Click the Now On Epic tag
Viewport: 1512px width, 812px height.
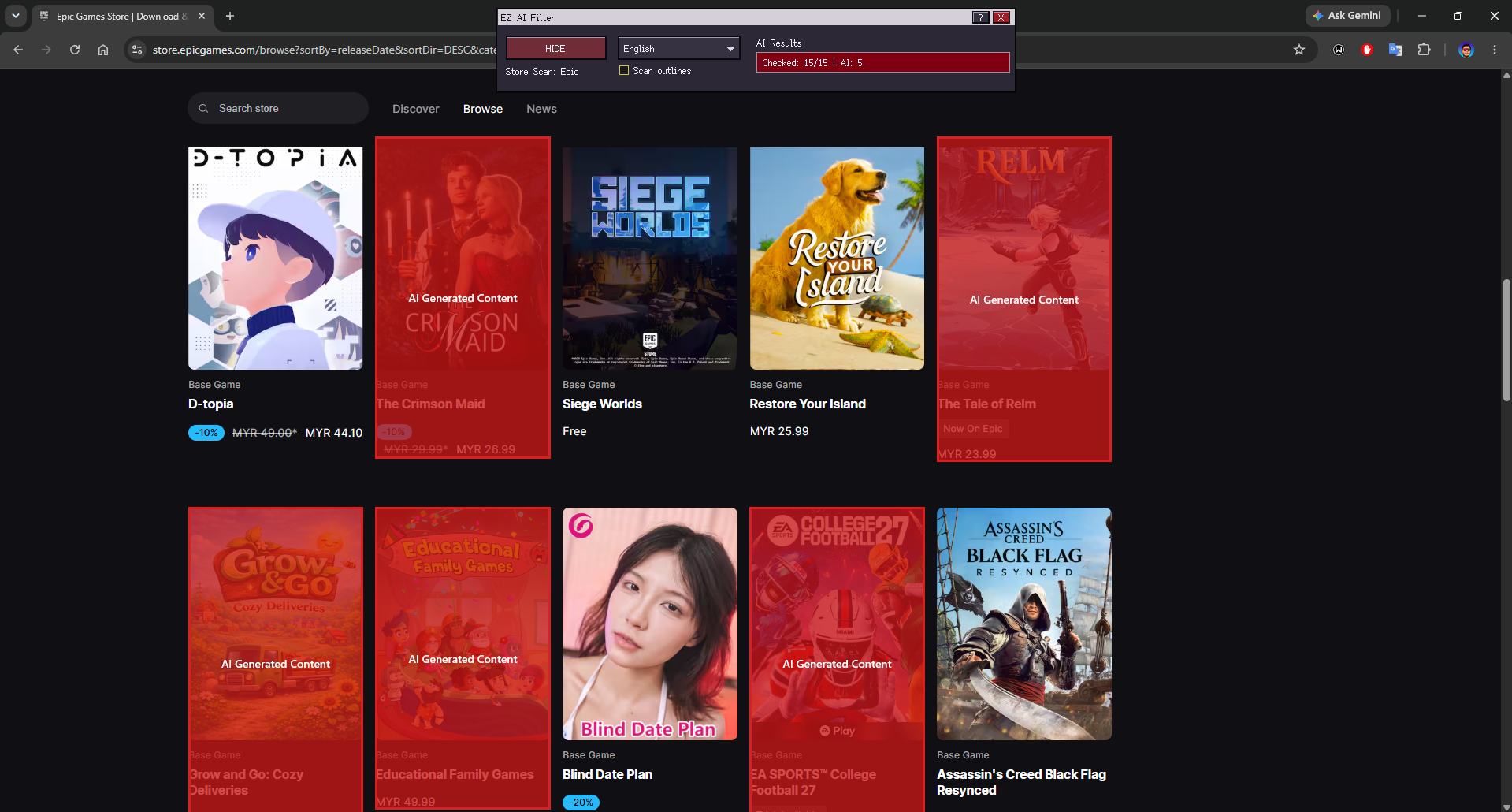coord(973,429)
